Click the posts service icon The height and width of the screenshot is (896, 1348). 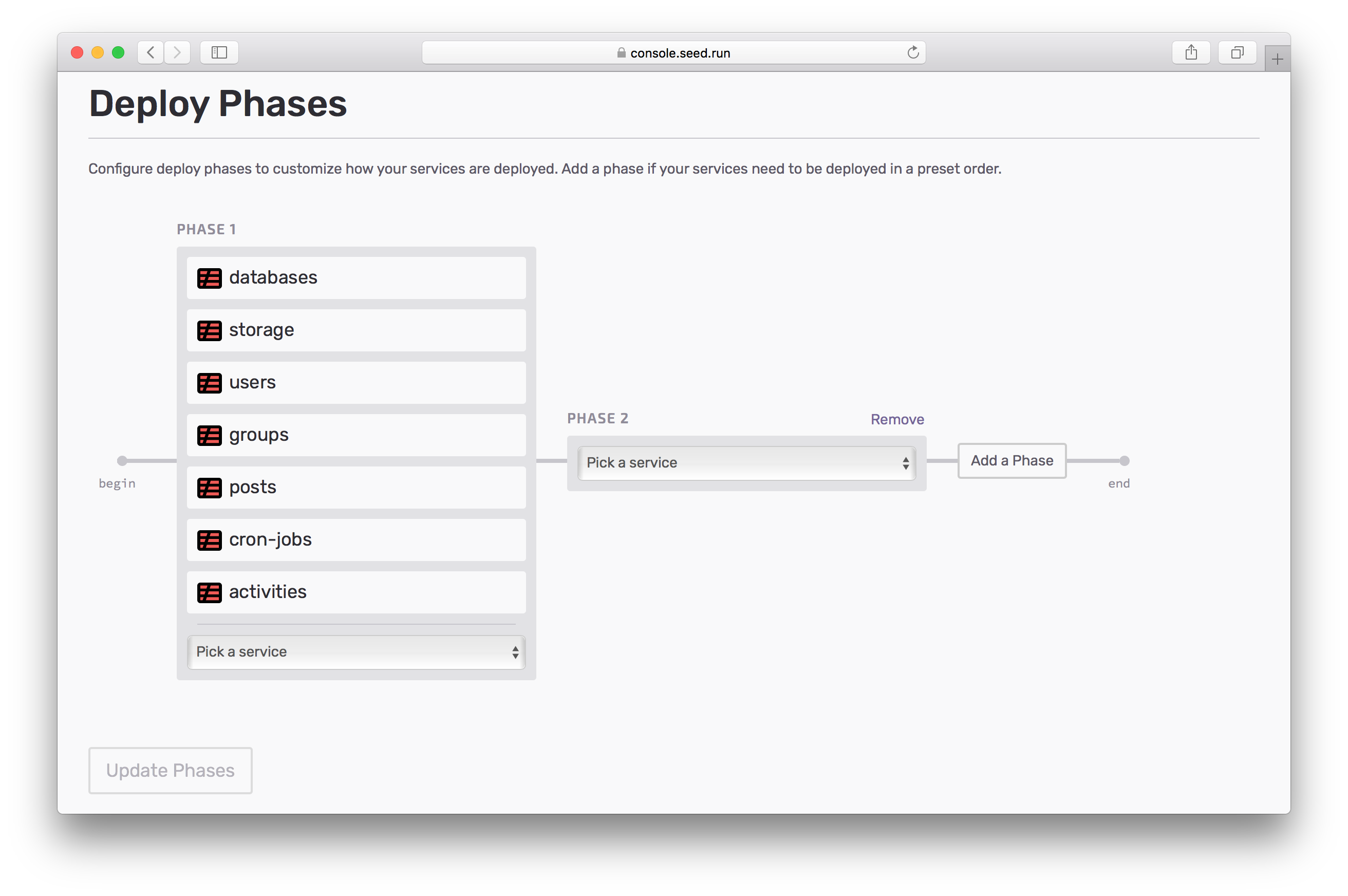coord(209,488)
